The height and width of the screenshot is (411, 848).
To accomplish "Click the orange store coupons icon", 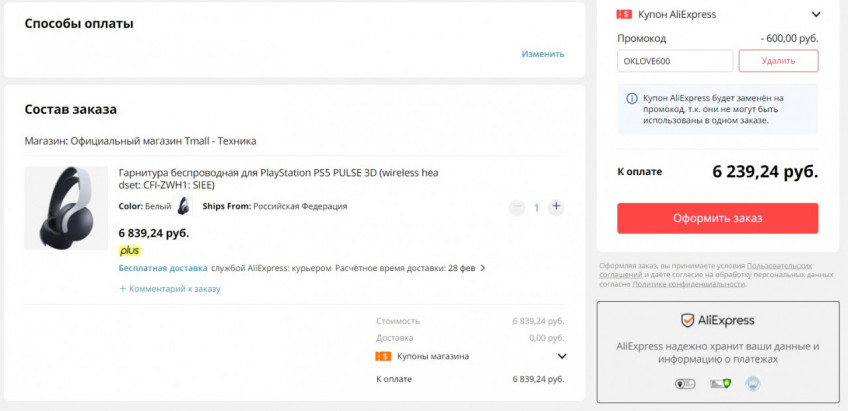I will click(382, 356).
